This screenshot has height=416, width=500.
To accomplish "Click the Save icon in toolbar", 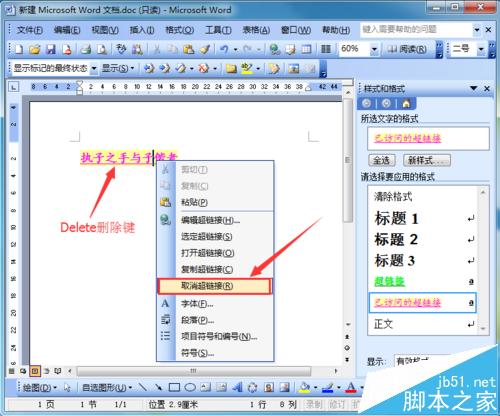I will coord(50,49).
